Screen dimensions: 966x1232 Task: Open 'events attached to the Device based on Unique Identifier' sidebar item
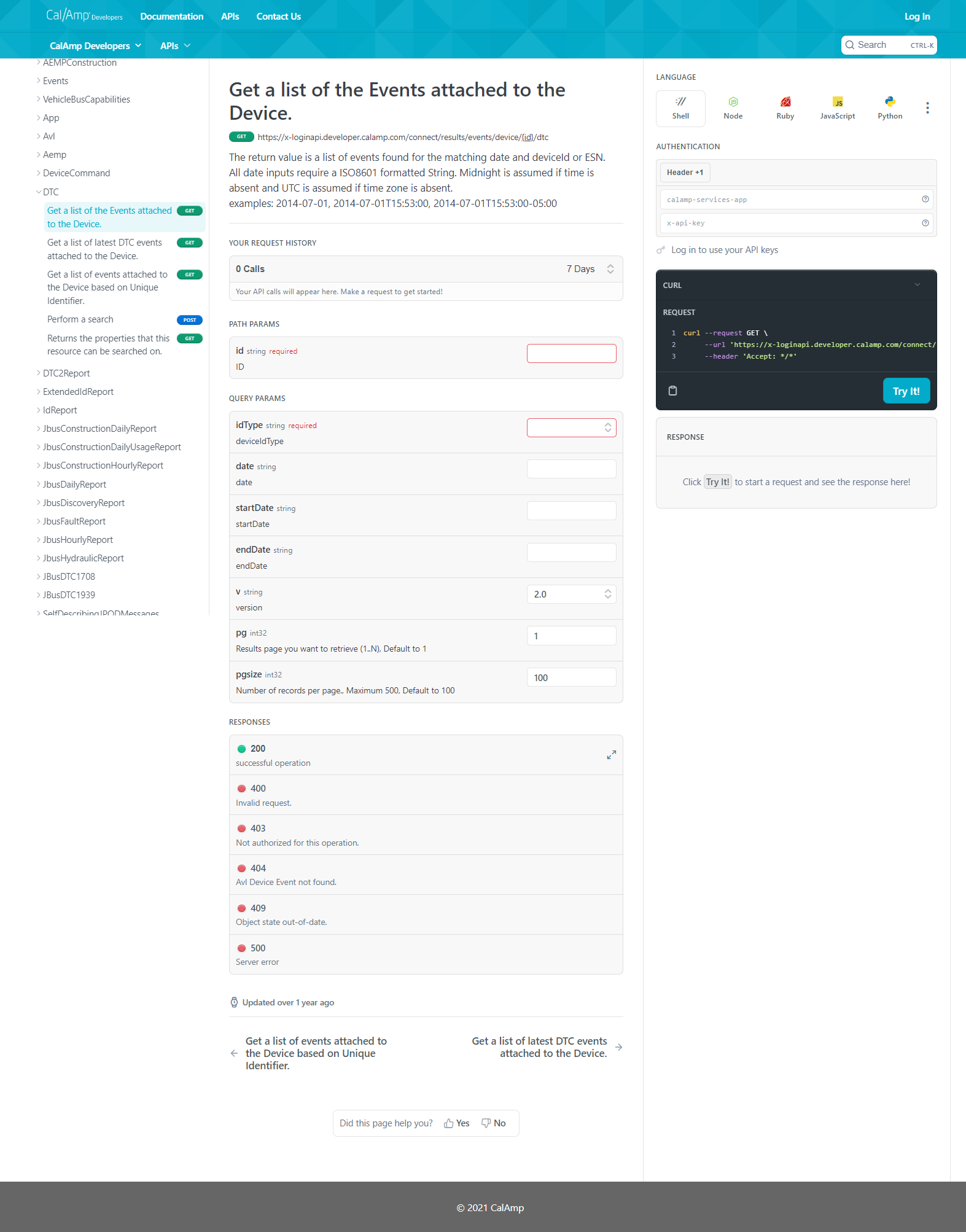click(125, 287)
